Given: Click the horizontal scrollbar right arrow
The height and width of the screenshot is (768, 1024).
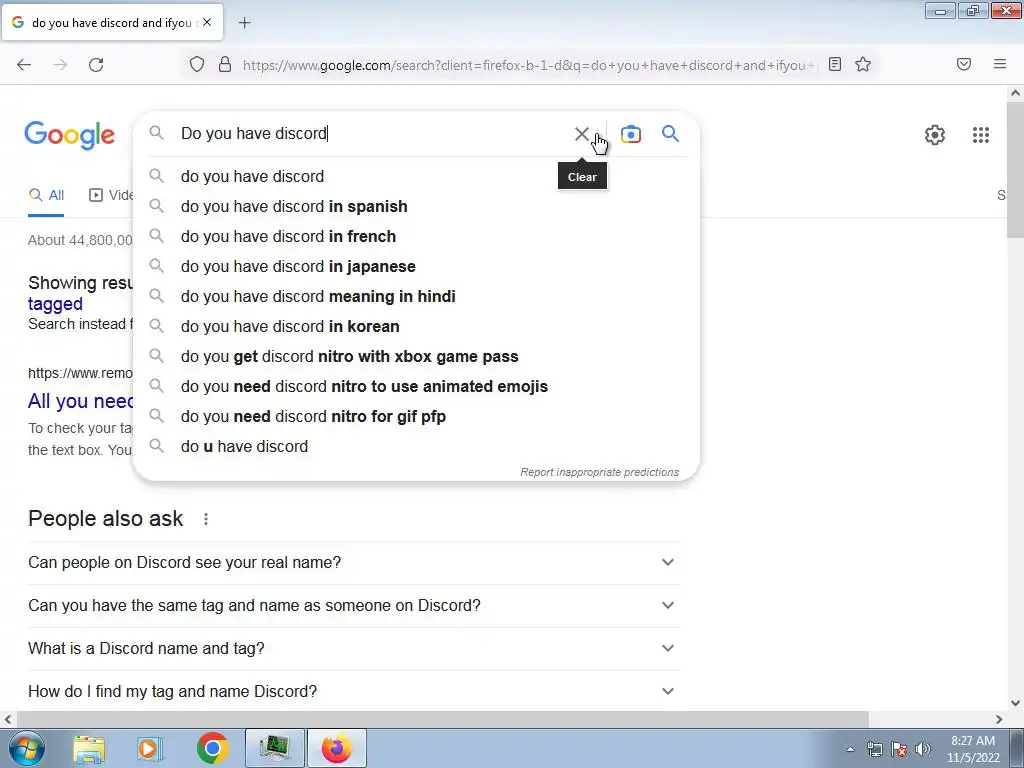Looking at the screenshot, I should click(999, 719).
